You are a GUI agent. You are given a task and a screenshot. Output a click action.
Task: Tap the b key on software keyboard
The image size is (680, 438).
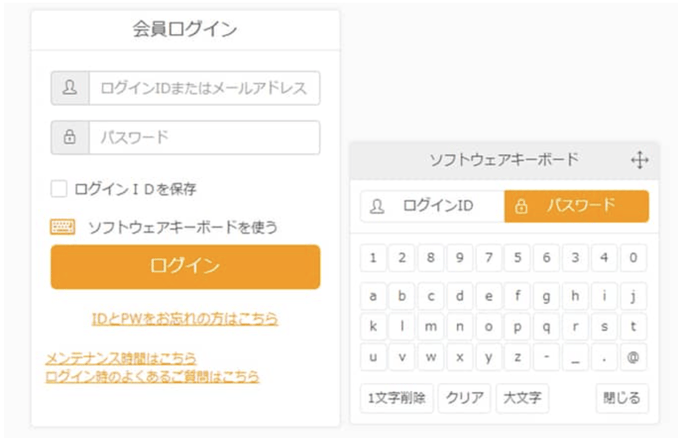(x=402, y=296)
